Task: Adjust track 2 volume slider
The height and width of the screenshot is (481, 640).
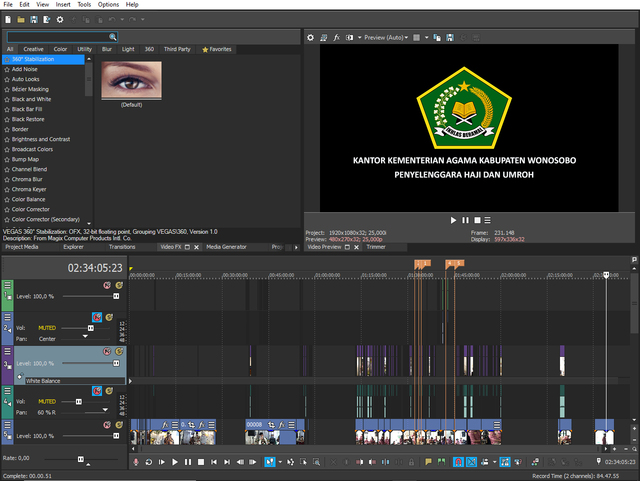Action: pos(91,328)
